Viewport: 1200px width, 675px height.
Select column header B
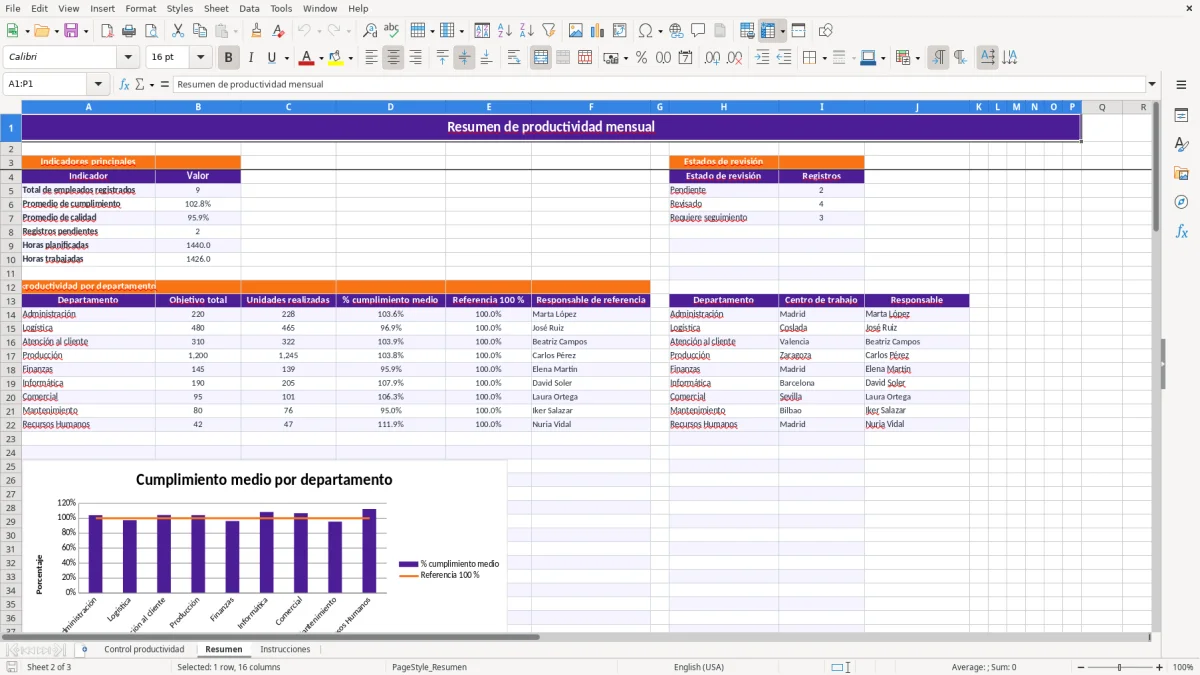[x=198, y=107]
